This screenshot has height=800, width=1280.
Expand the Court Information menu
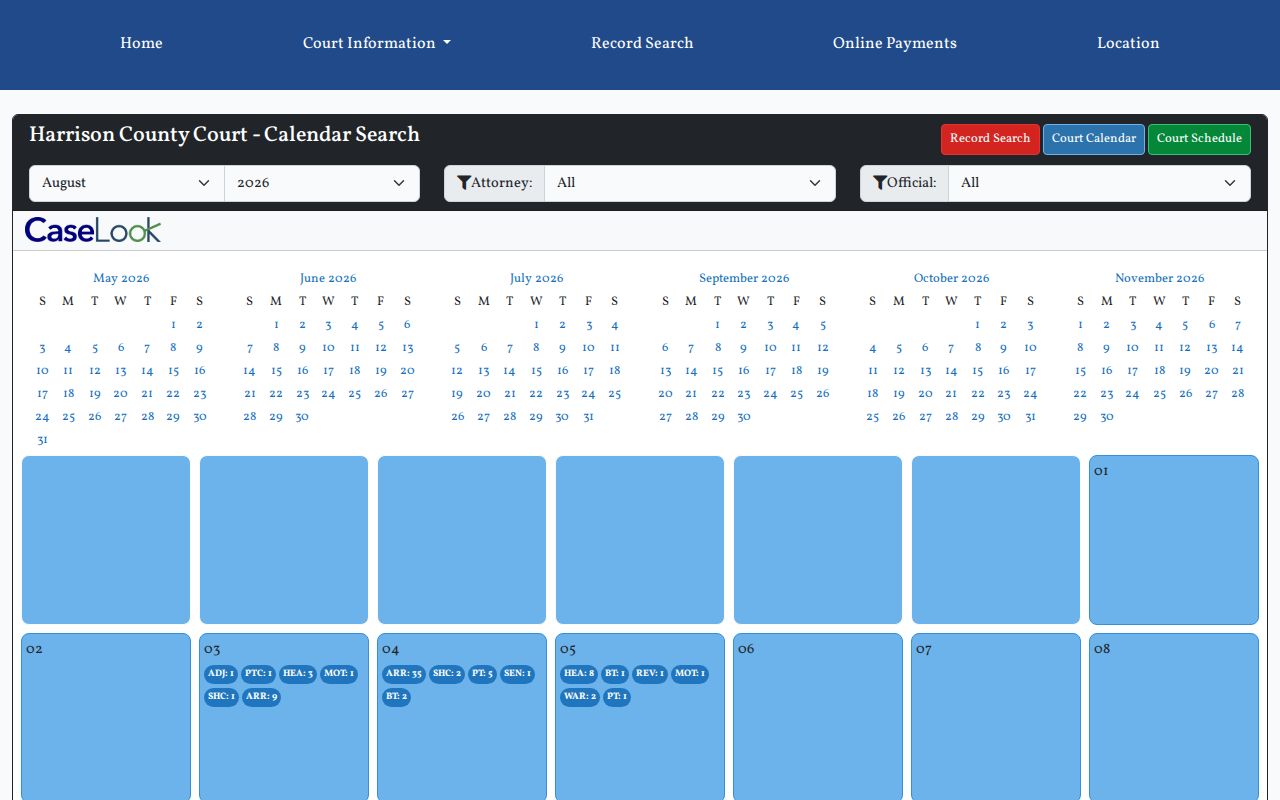[377, 43]
